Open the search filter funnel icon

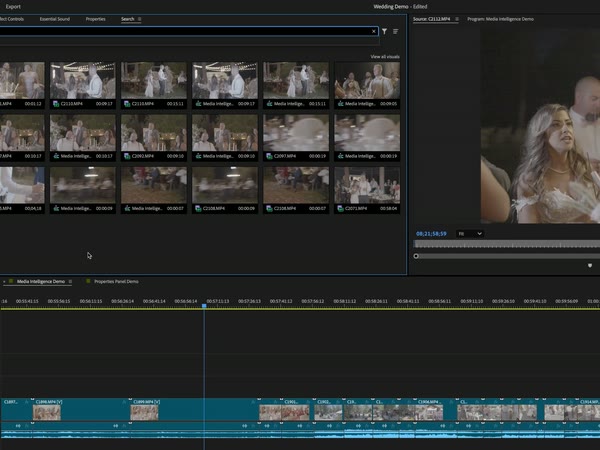click(x=384, y=31)
